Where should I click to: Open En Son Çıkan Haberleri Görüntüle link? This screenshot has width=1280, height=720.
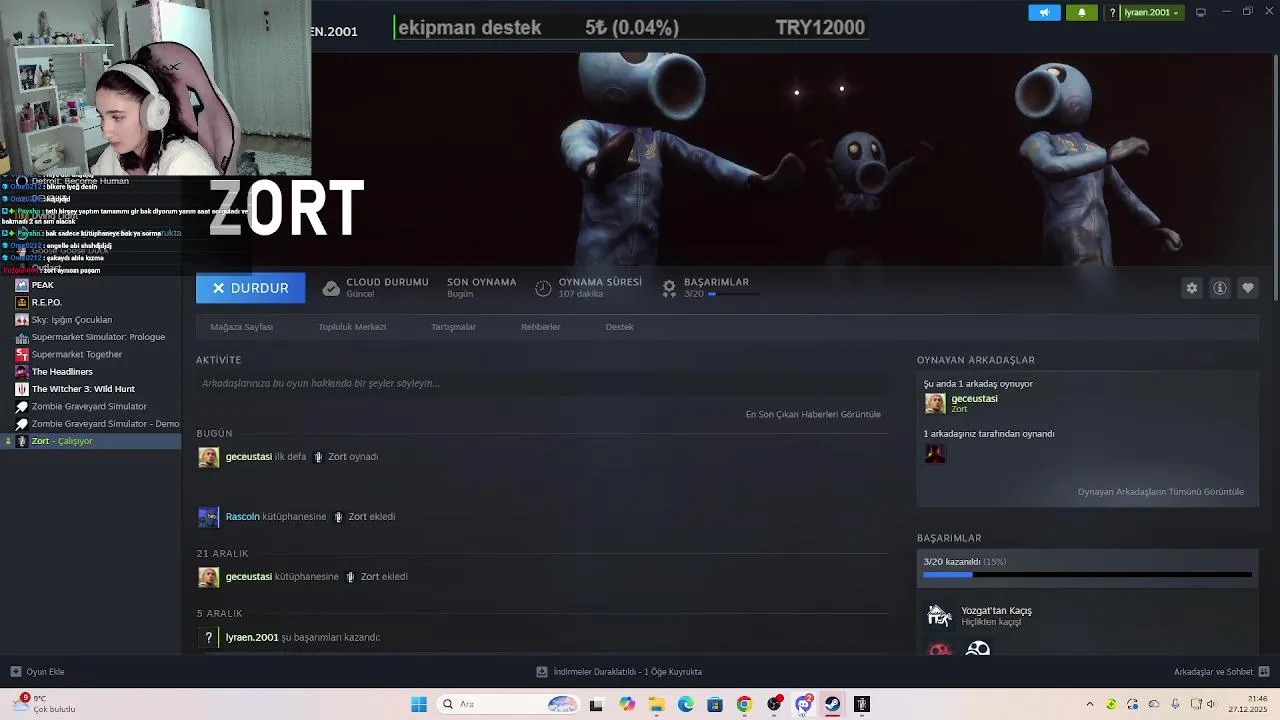tap(813, 414)
